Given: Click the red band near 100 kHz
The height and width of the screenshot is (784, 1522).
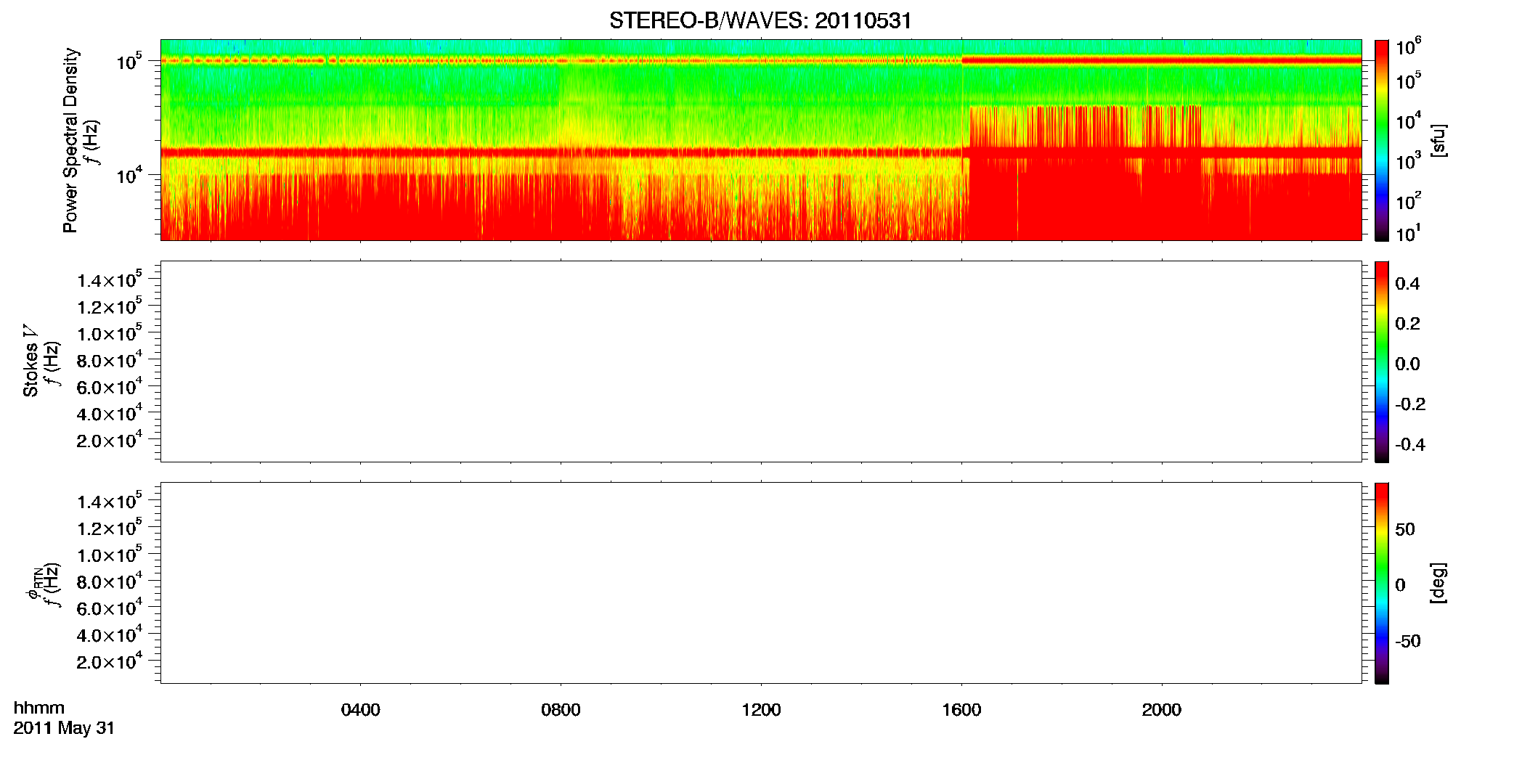Looking at the screenshot, I should coord(760,60).
